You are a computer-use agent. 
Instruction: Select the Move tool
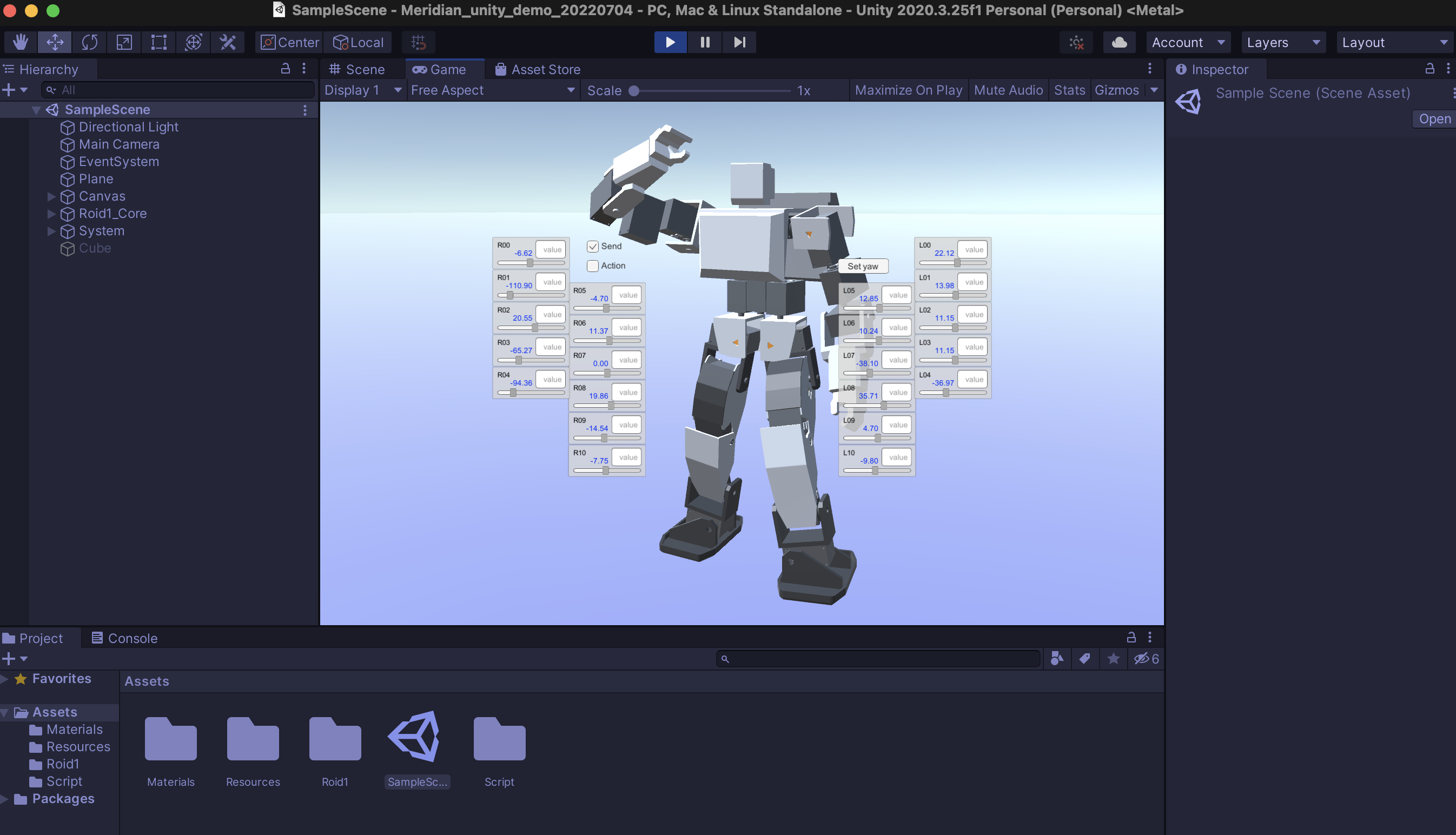55,42
